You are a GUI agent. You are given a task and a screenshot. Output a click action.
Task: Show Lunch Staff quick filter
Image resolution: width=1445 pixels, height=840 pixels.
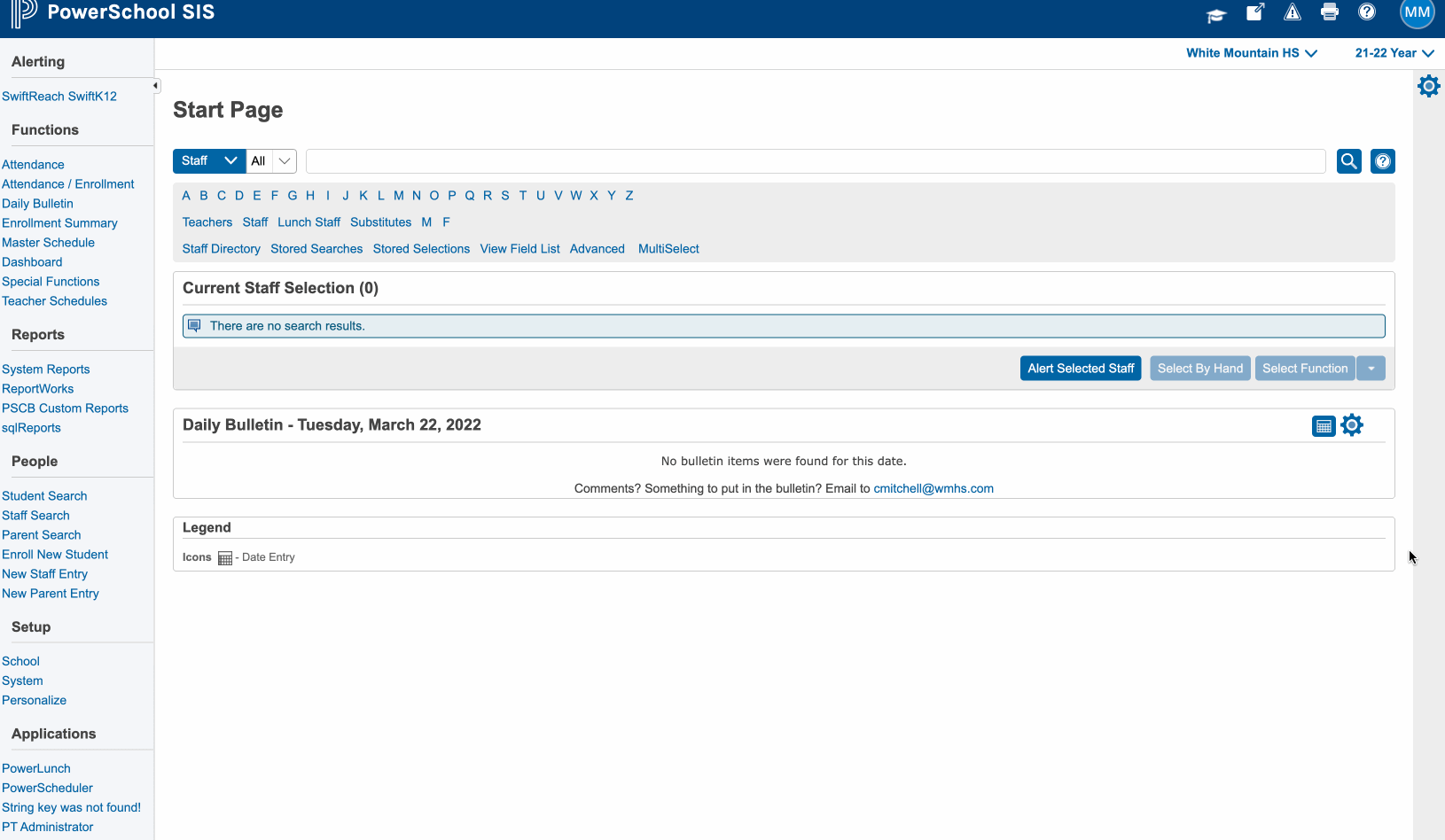[x=309, y=222]
